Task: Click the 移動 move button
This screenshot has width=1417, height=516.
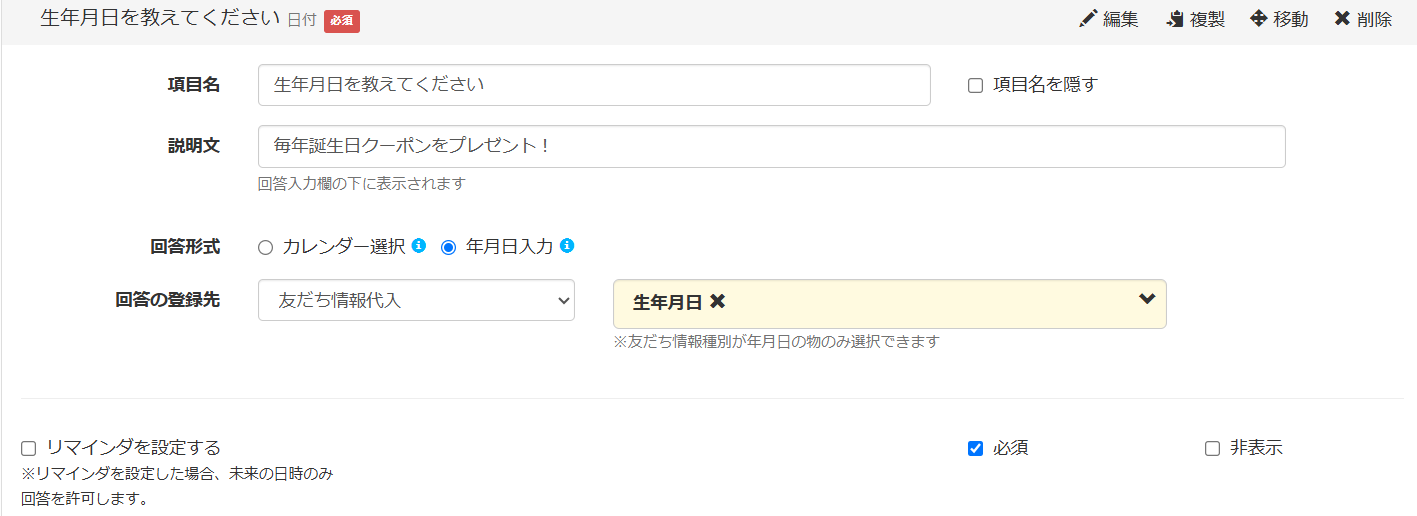Action: (x=1279, y=19)
